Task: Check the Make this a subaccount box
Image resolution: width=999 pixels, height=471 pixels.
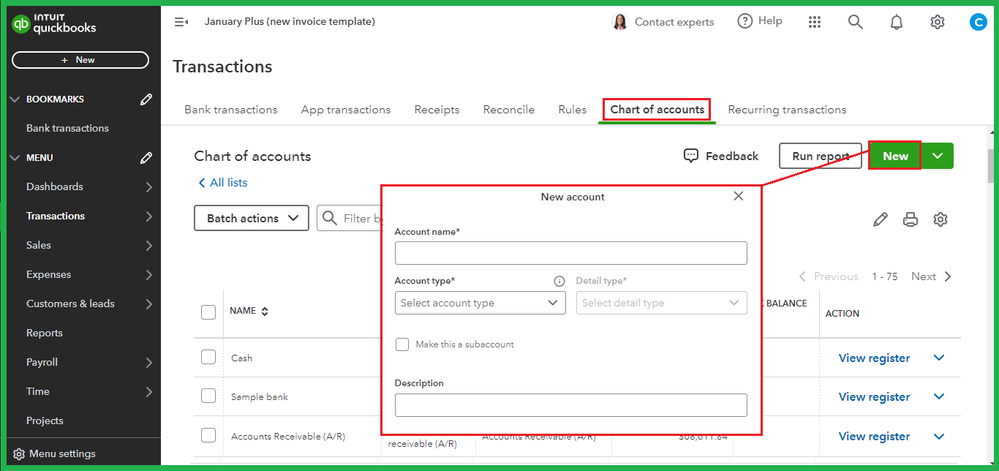Action: click(402, 344)
